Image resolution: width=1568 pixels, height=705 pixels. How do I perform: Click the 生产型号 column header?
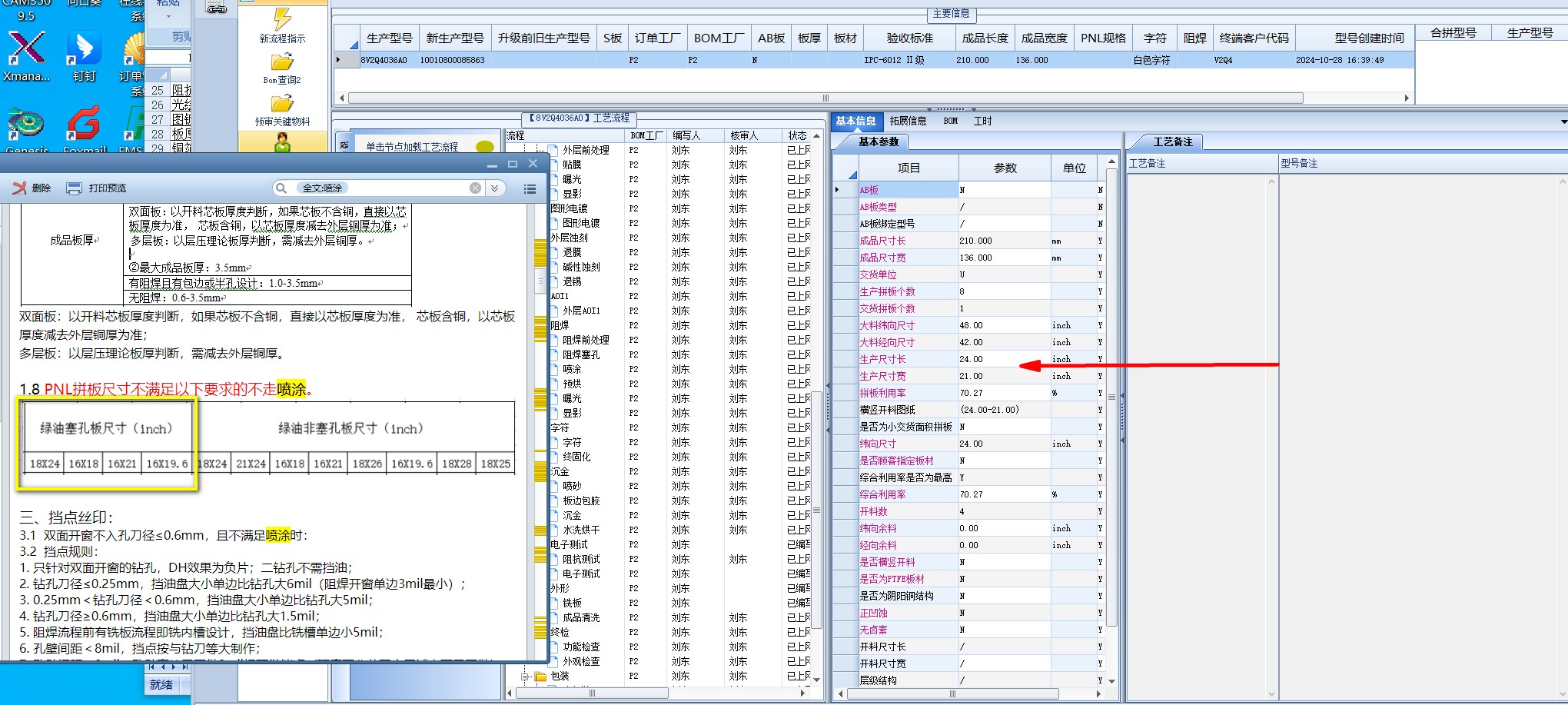tap(390, 38)
